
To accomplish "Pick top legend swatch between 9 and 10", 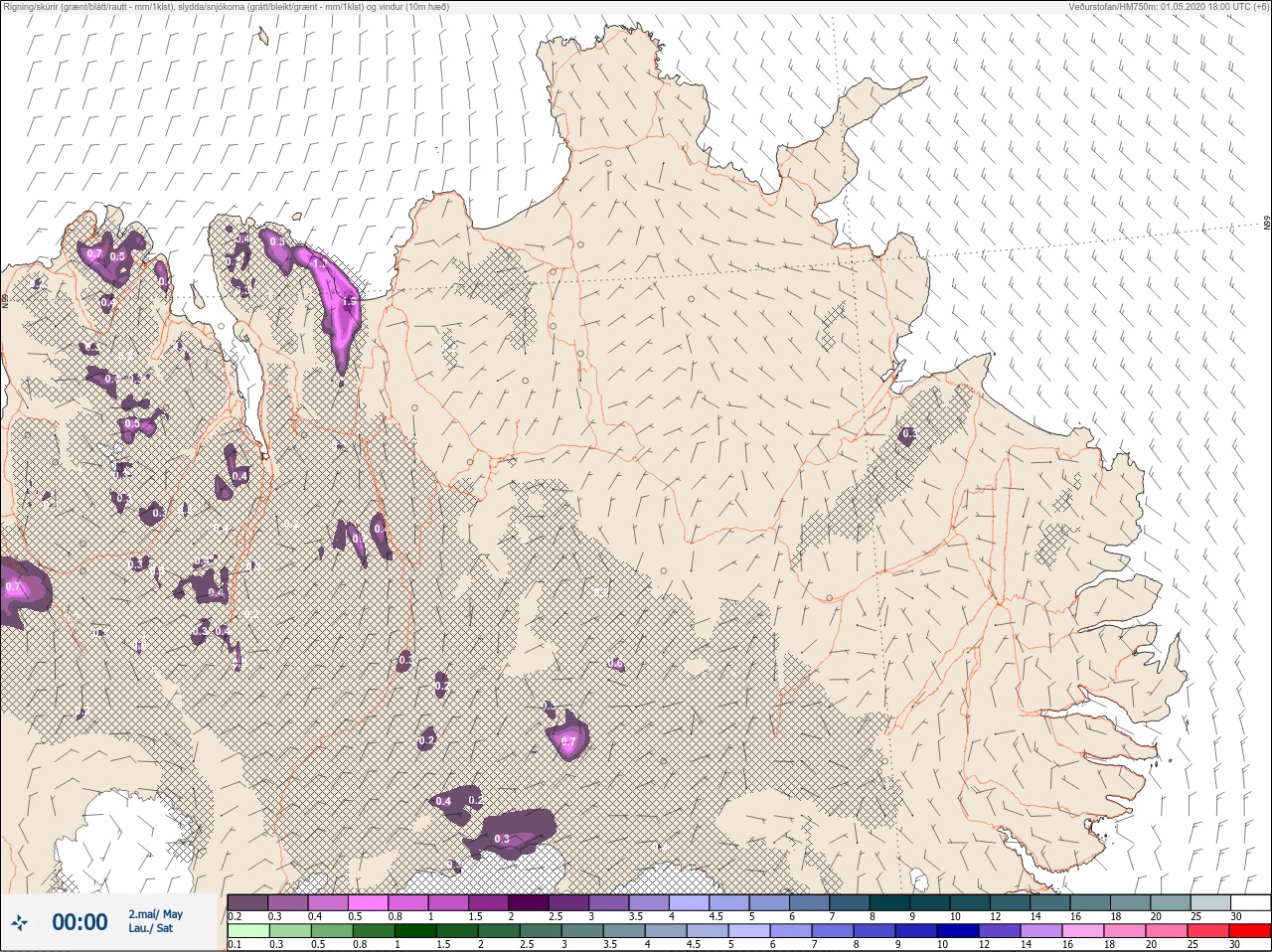I will click(929, 902).
